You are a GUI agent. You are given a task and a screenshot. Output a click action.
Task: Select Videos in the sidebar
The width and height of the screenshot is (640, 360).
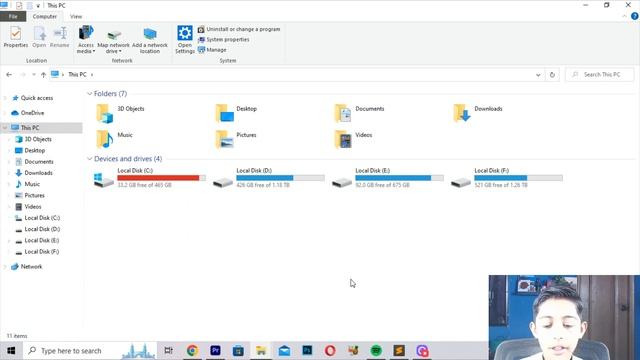[x=33, y=207]
